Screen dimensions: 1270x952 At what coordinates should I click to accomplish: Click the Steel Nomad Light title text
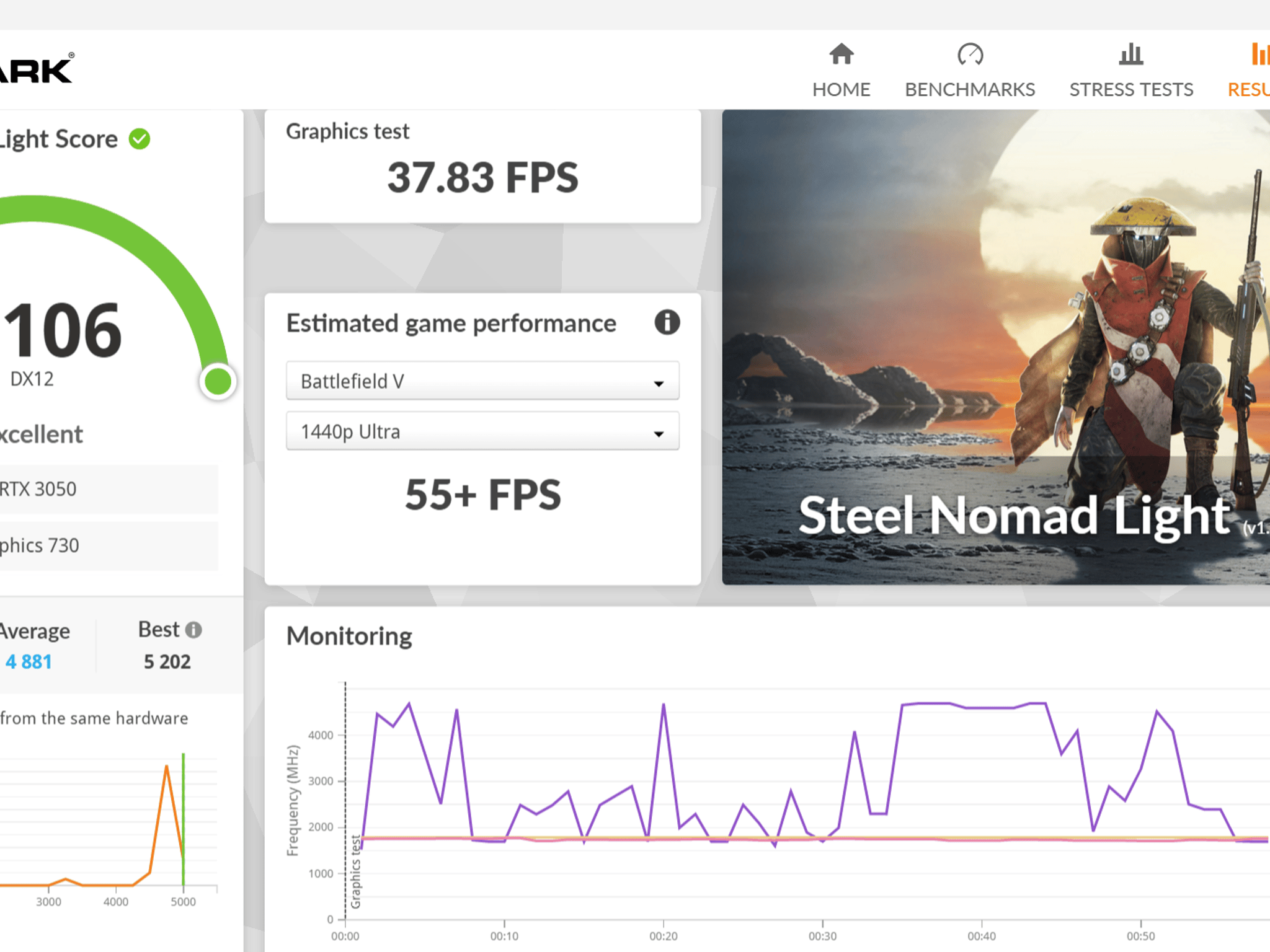(1015, 516)
